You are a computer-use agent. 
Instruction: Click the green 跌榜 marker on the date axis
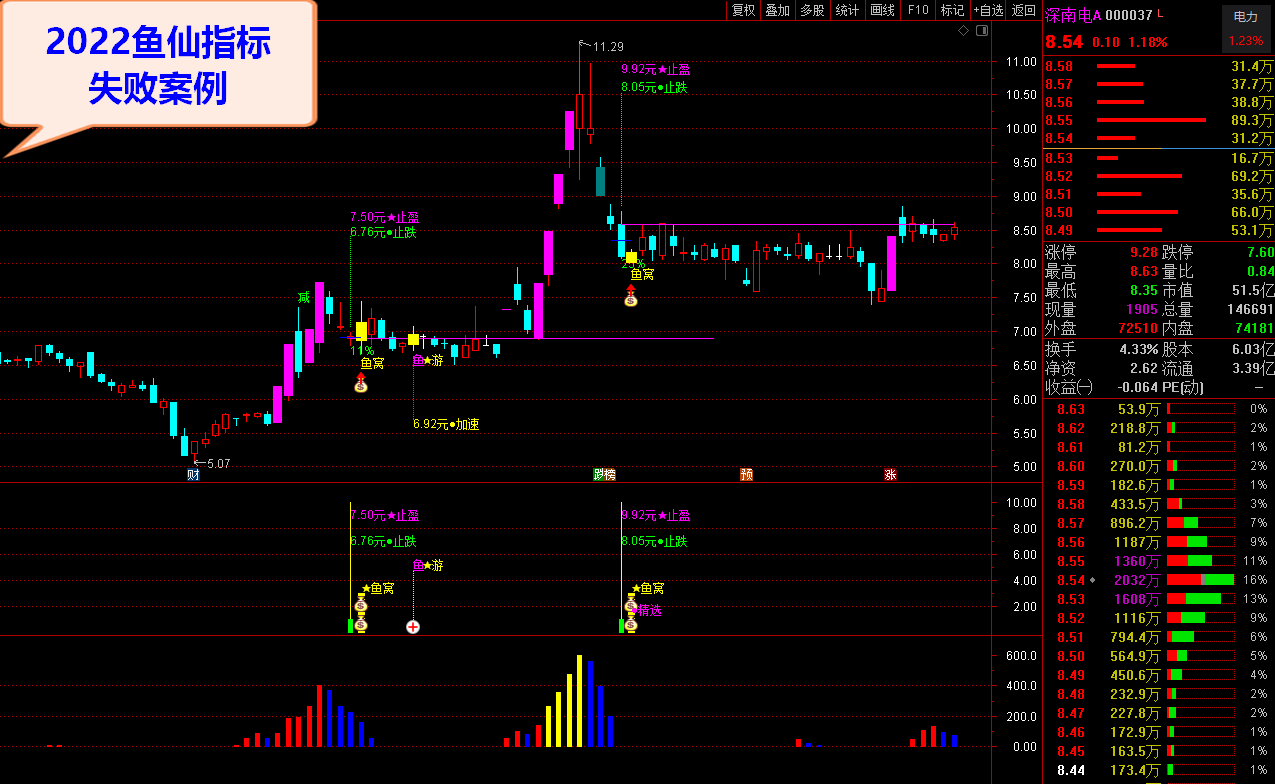coord(604,475)
